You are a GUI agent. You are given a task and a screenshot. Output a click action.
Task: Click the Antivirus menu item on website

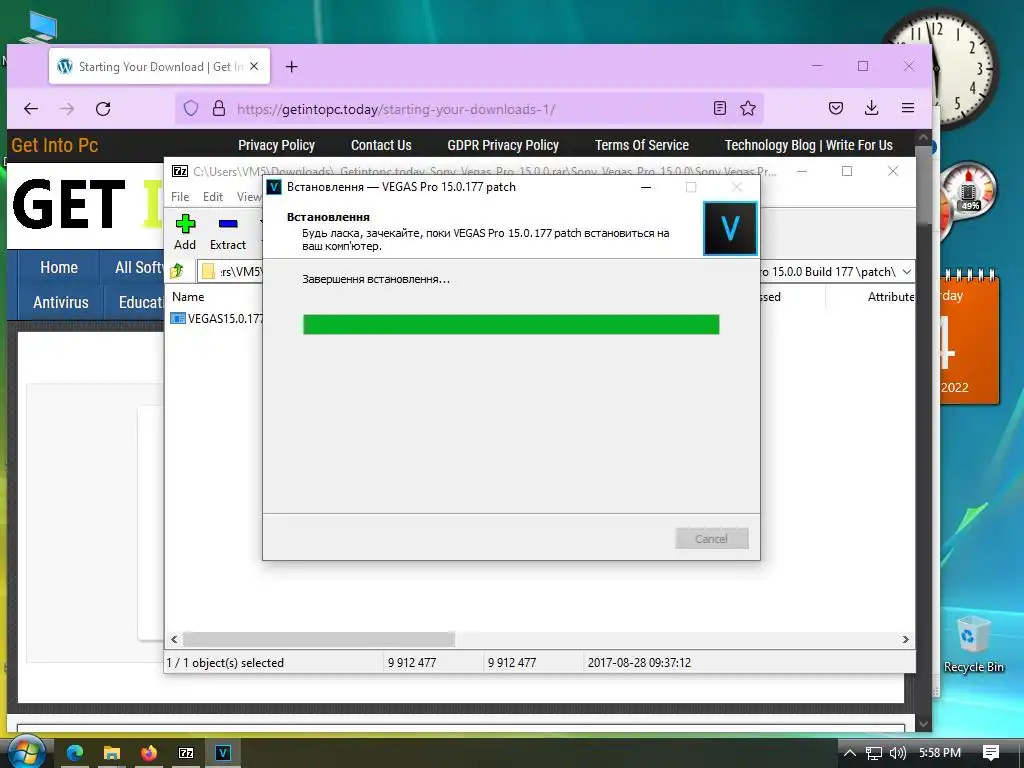tap(61, 302)
